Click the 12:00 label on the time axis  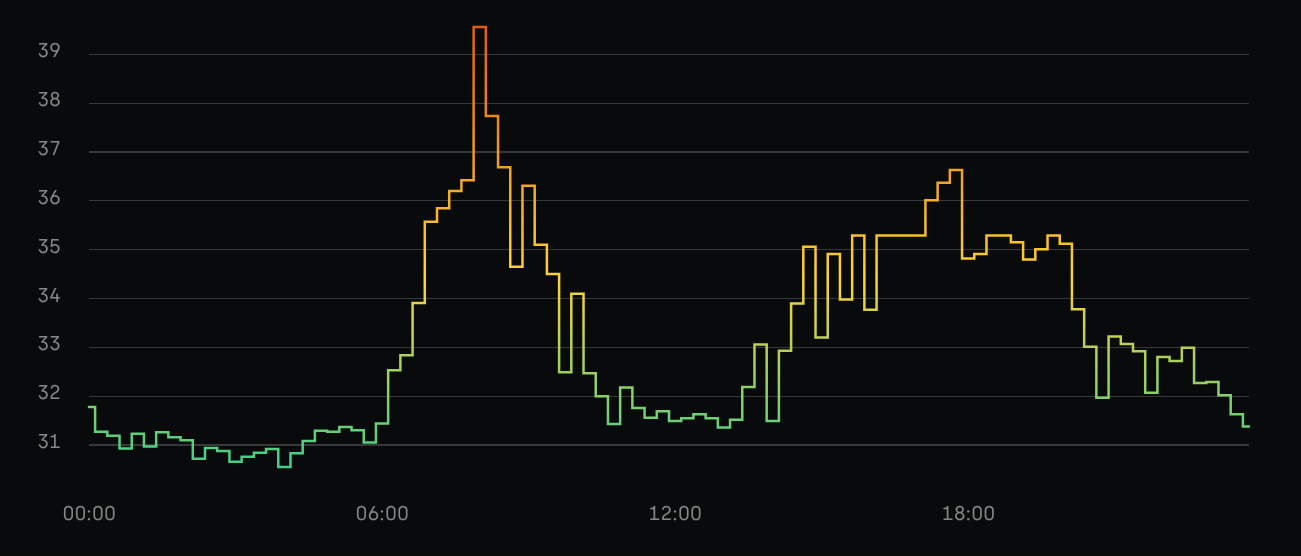tap(675, 514)
